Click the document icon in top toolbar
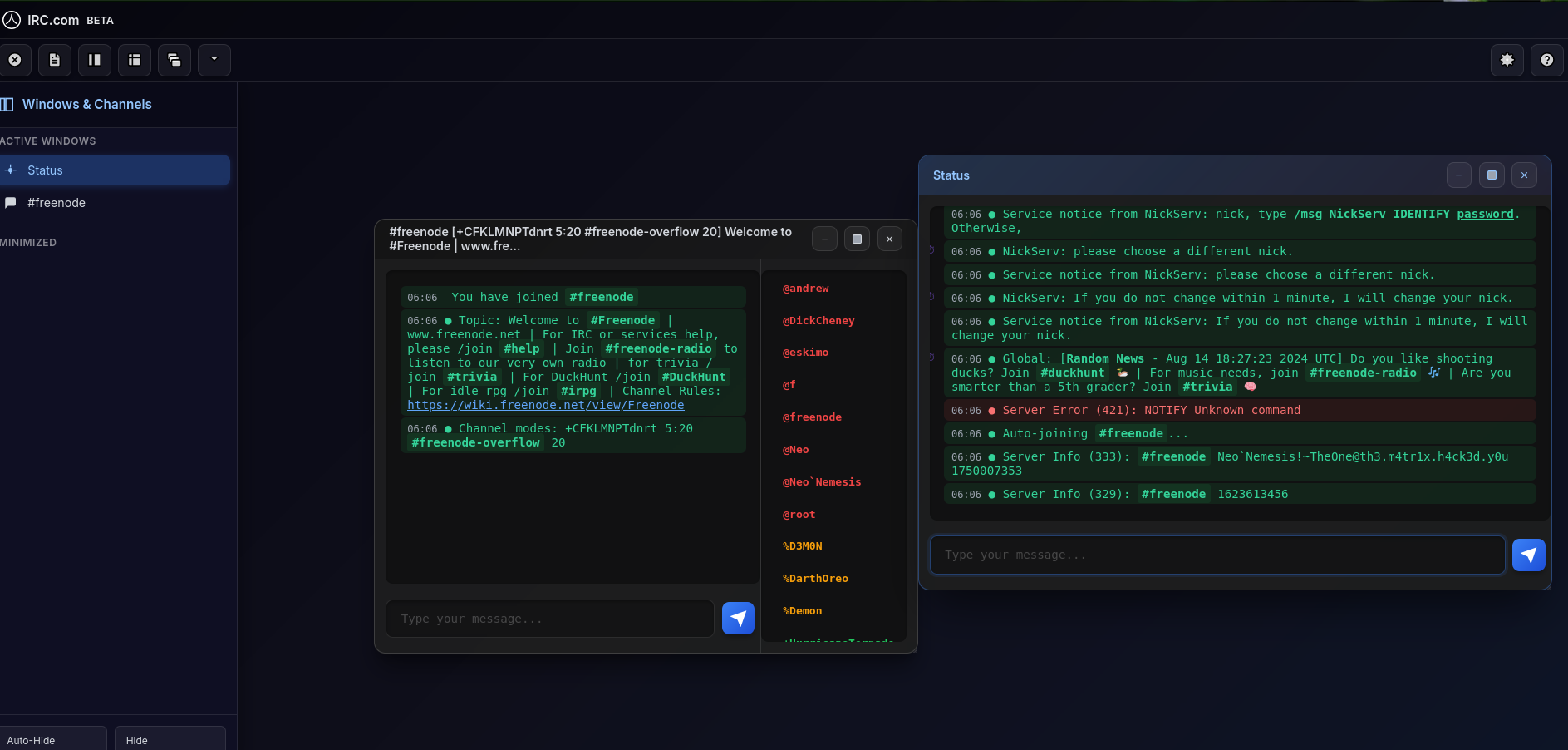Image resolution: width=1568 pixels, height=750 pixels. (x=55, y=60)
